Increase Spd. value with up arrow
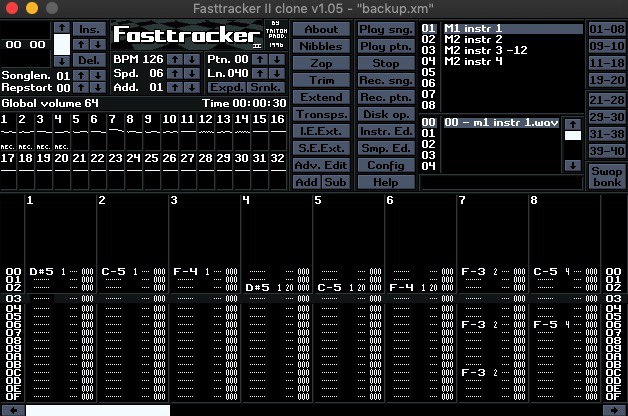This screenshot has width=628, height=416. coord(175,74)
